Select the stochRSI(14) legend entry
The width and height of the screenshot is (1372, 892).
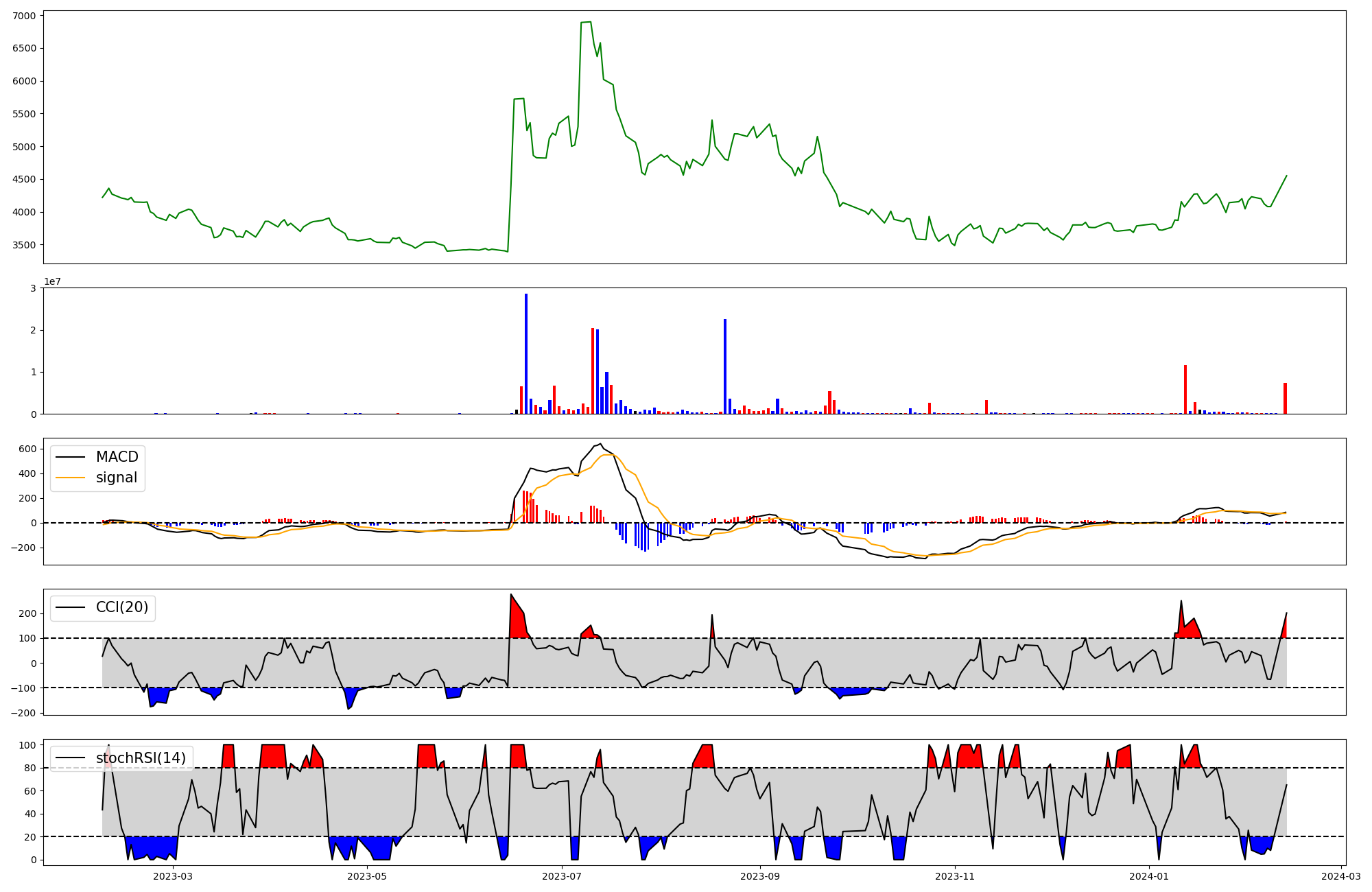(140, 758)
